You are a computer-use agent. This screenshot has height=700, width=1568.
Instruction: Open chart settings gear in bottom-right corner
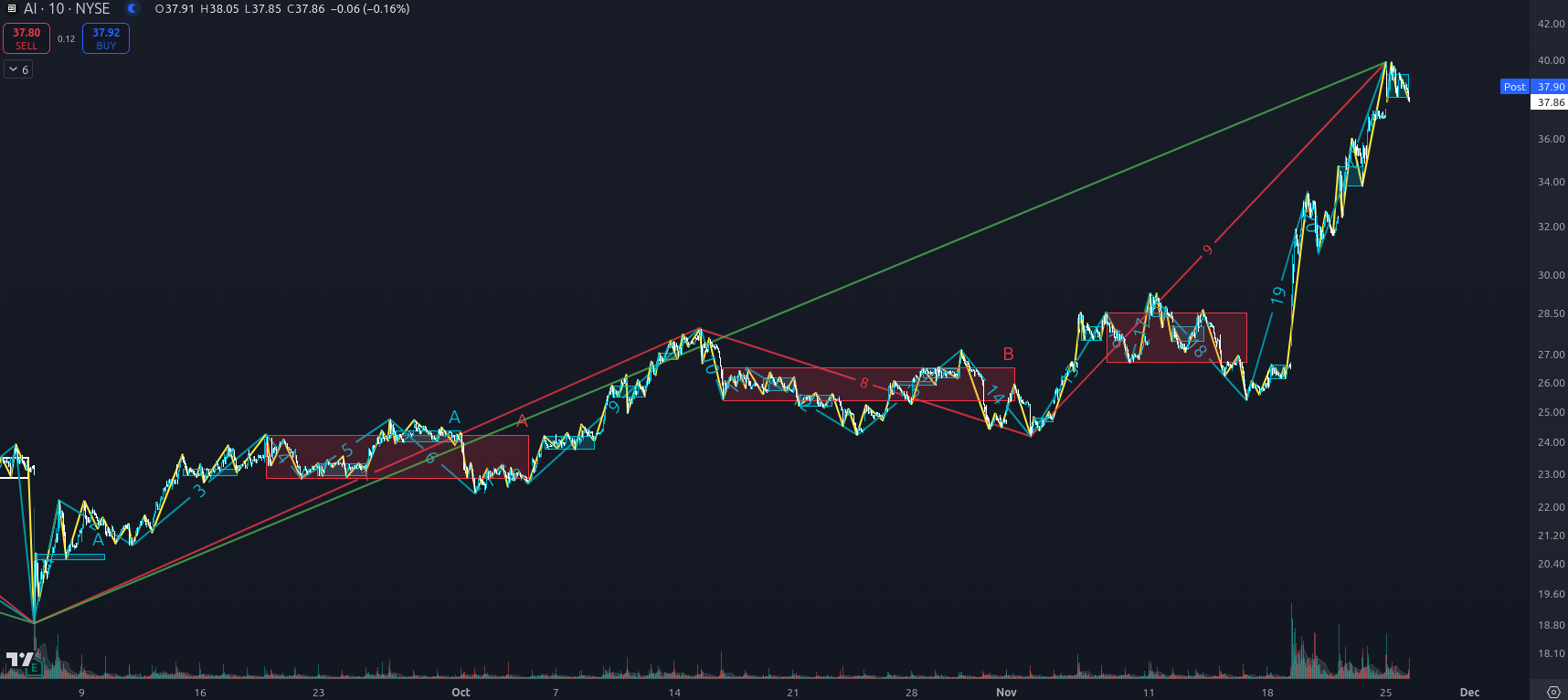(1552, 692)
